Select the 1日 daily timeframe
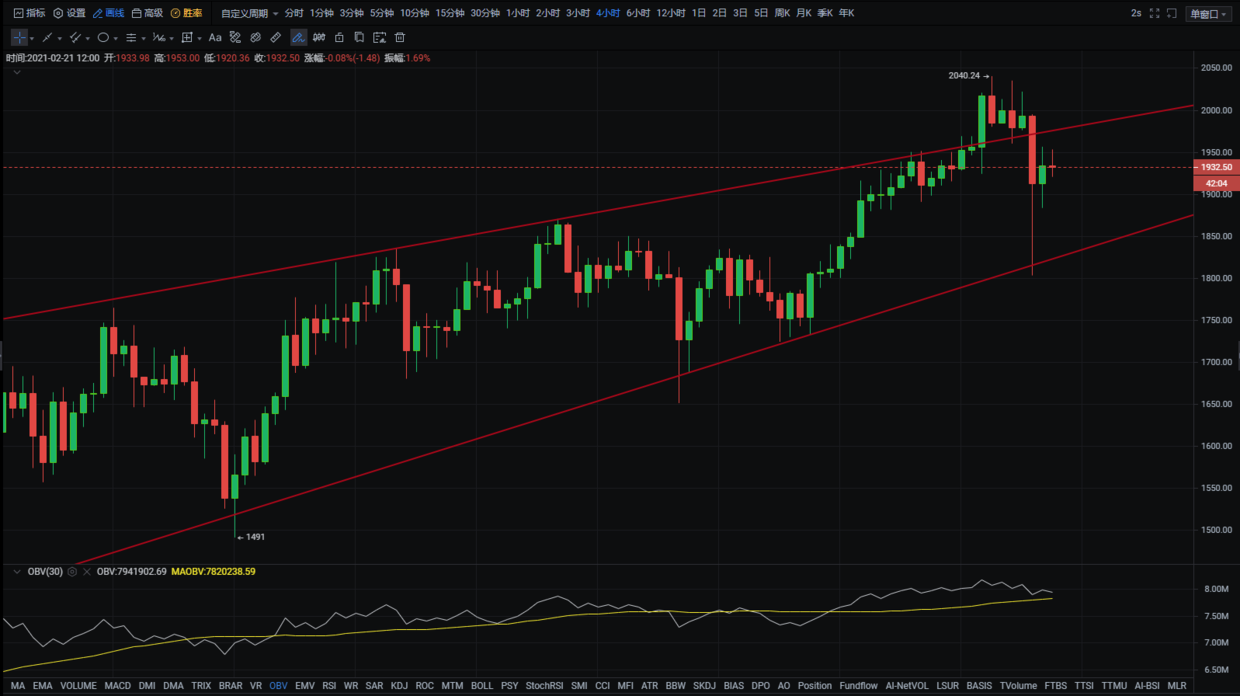This screenshot has width=1240, height=696. (699, 13)
